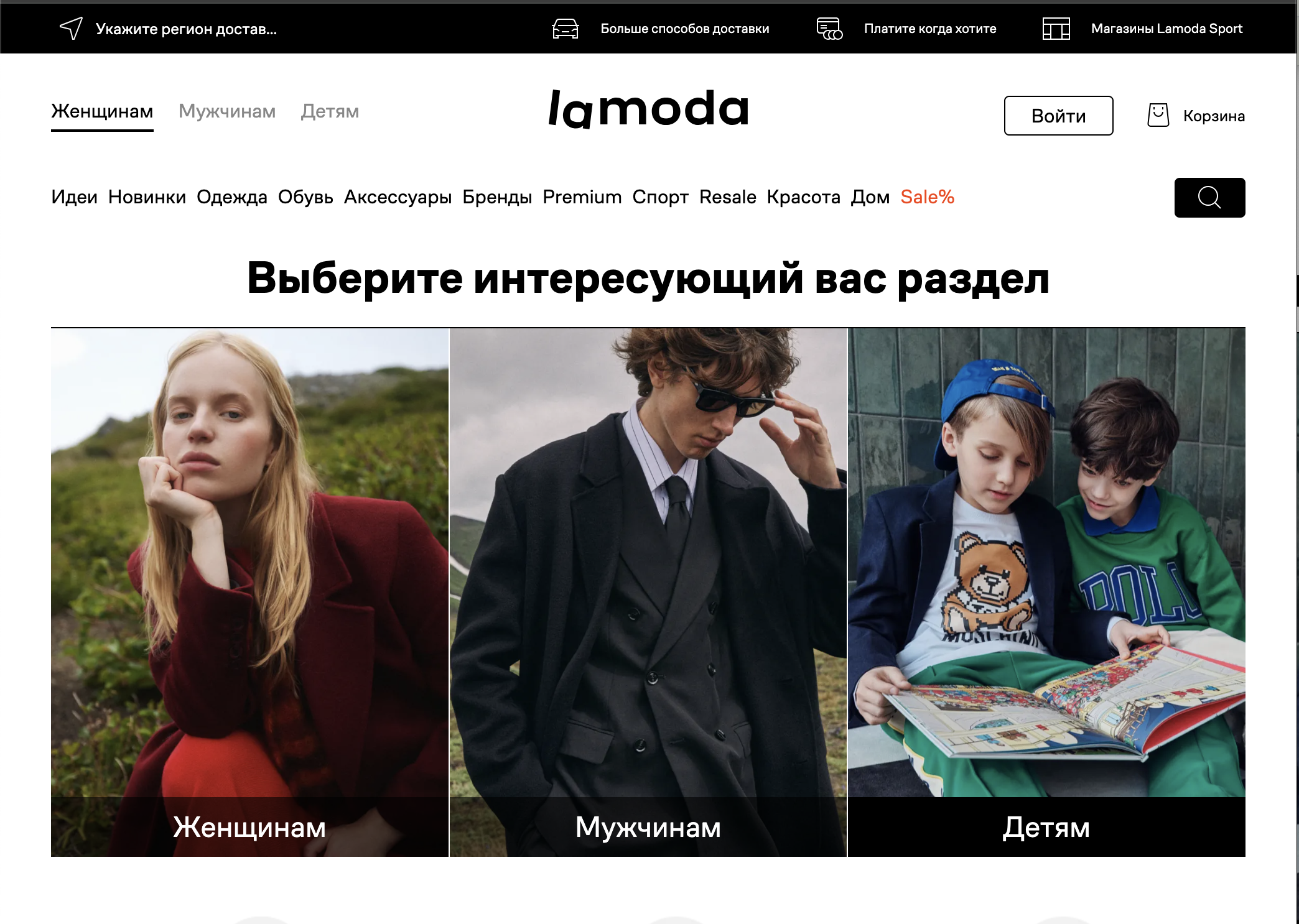Click the Войти login button
Viewport: 1299px width, 924px height.
point(1058,116)
